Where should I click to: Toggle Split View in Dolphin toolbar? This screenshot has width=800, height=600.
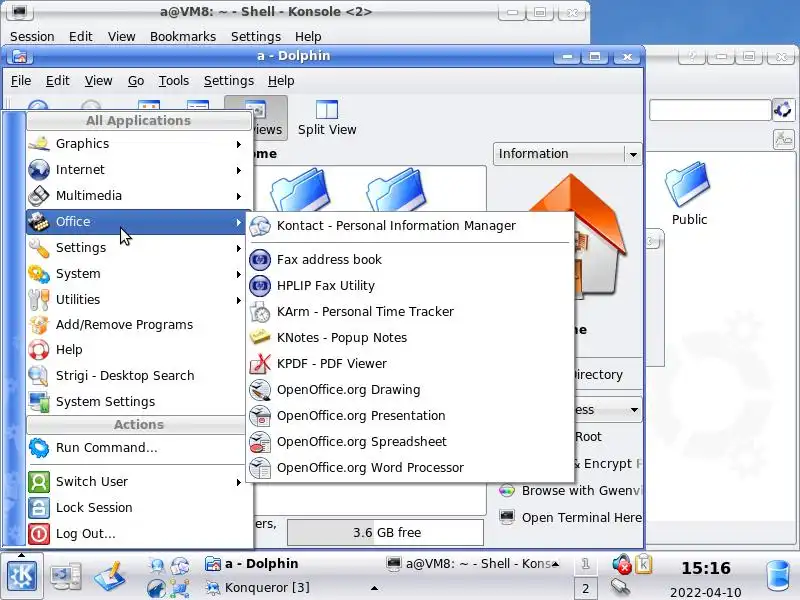point(327,118)
